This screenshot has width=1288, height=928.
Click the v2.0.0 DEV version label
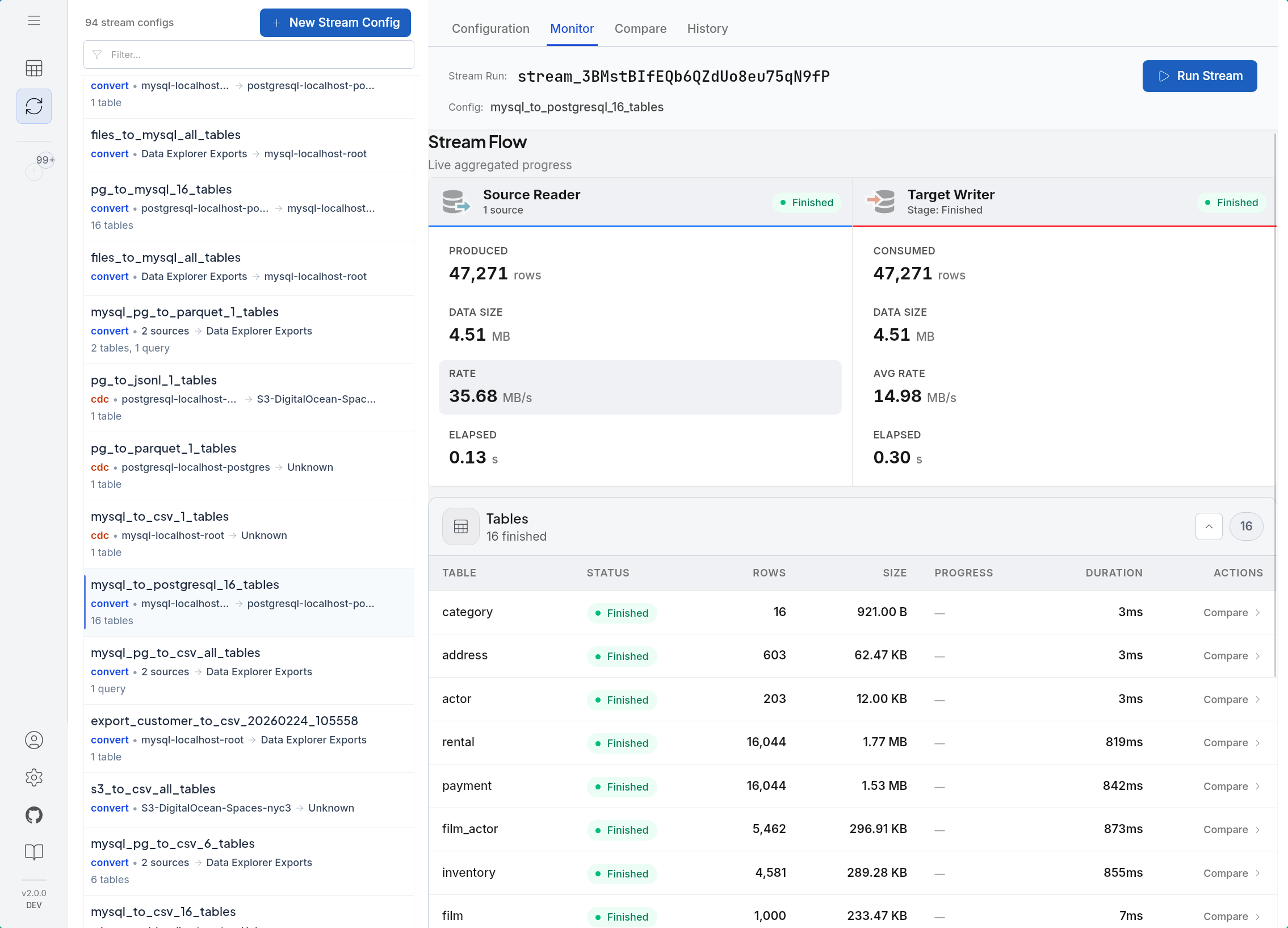click(x=34, y=899)
